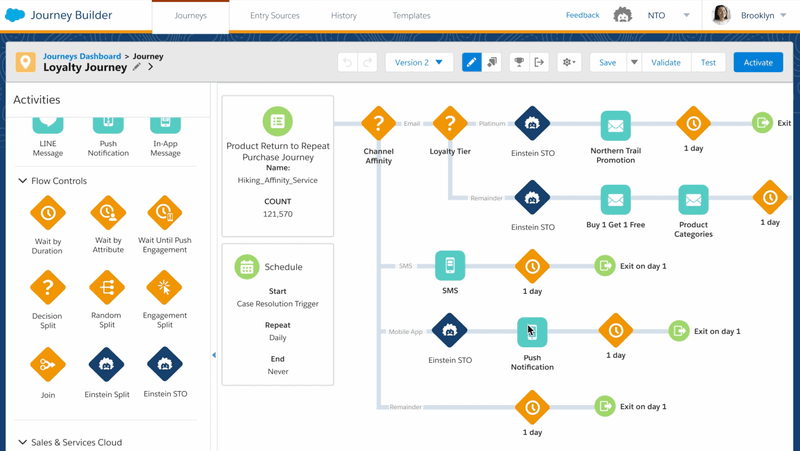The width and height of the screenshot is (800, 451).
Task: Edit the Loyalty Journey name pencil icon
Action: (137, 67)
